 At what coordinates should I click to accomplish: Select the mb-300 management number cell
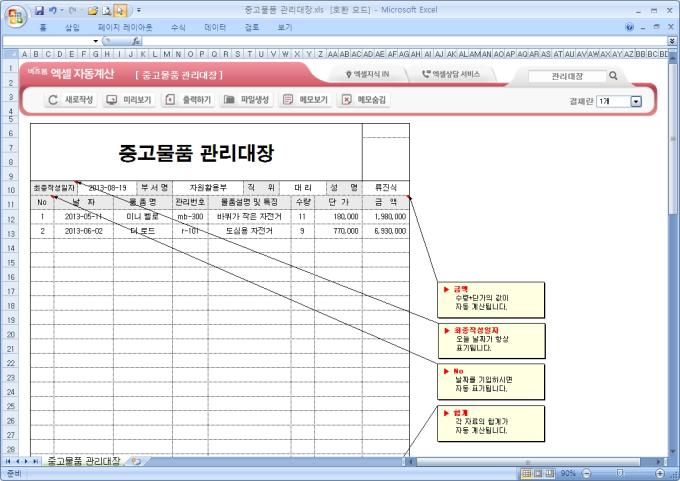190,216
